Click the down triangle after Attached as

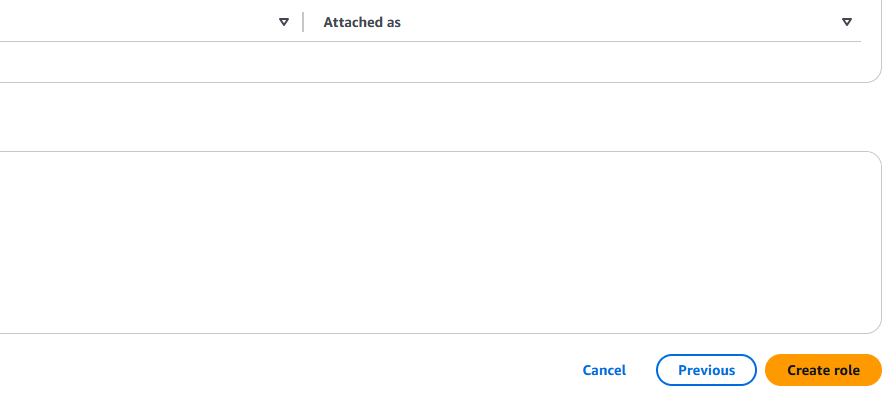(846, 22)
